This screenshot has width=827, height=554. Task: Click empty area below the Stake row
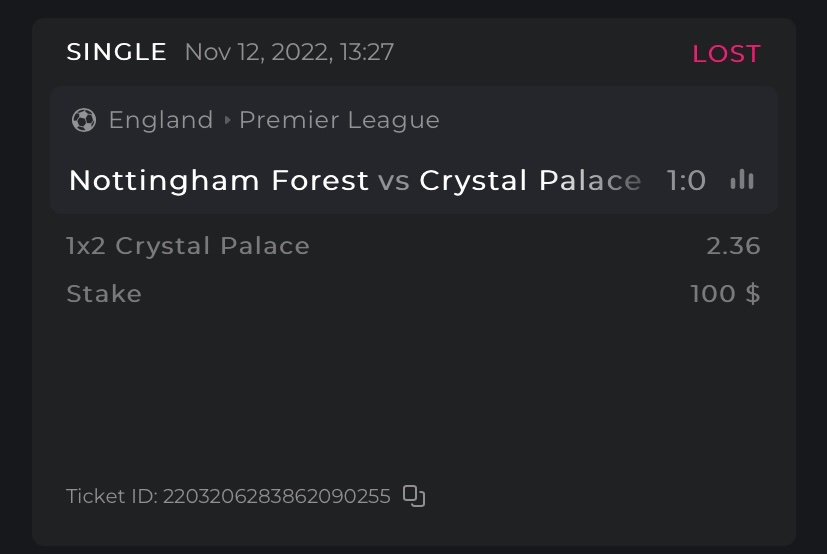(413, 390)
